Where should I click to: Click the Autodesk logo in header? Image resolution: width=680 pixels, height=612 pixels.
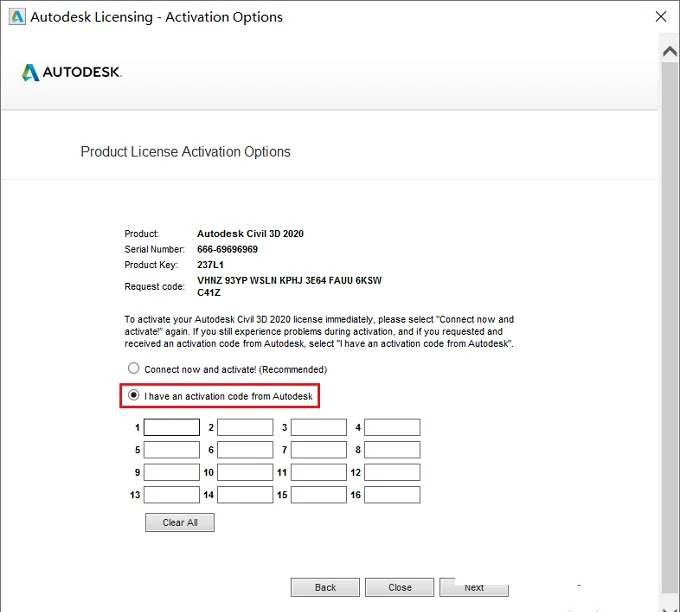72,72
